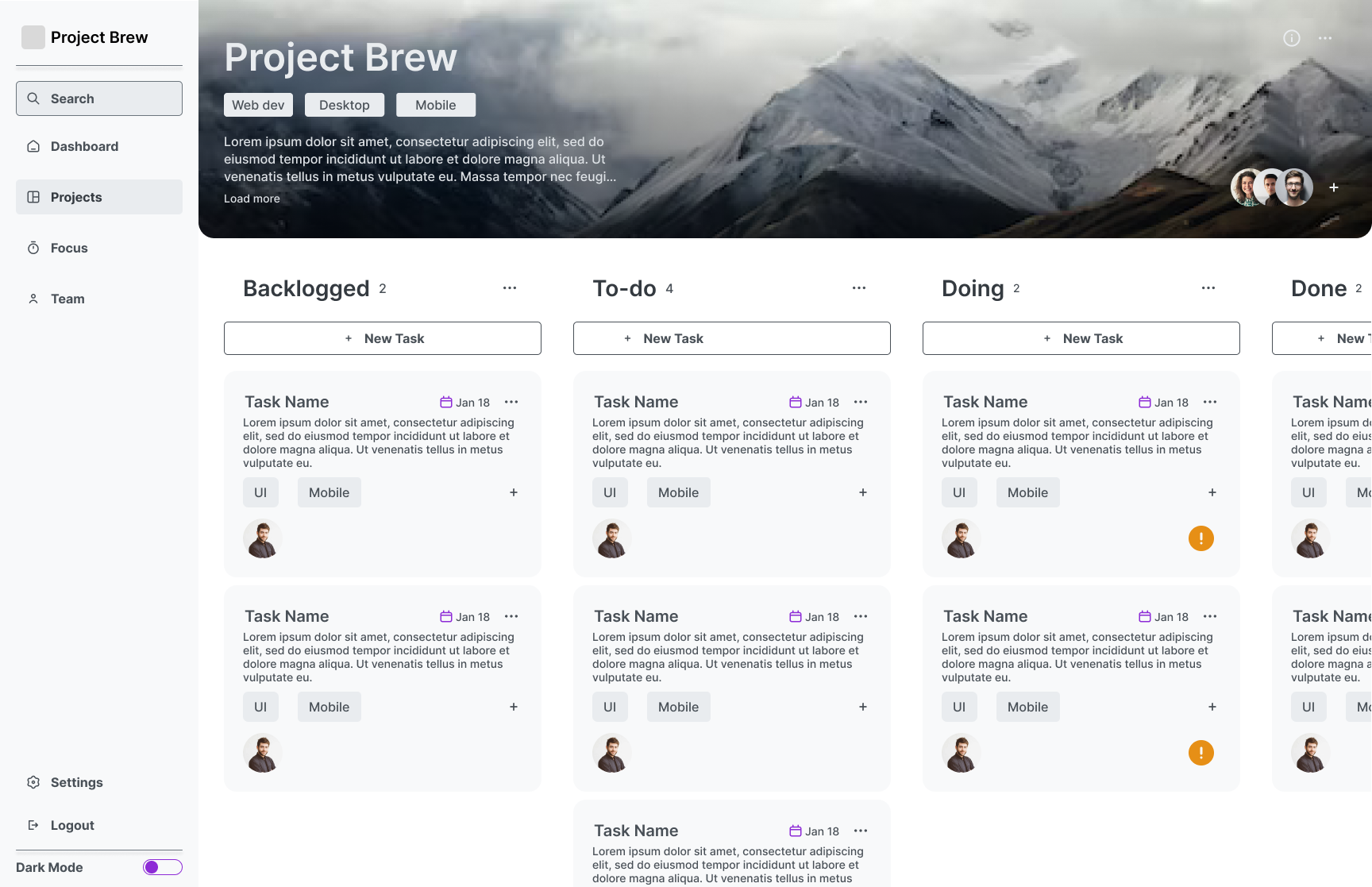Click New Task in Backlogged column
This screenshot has width=1372, height=887.
point(383,338)
